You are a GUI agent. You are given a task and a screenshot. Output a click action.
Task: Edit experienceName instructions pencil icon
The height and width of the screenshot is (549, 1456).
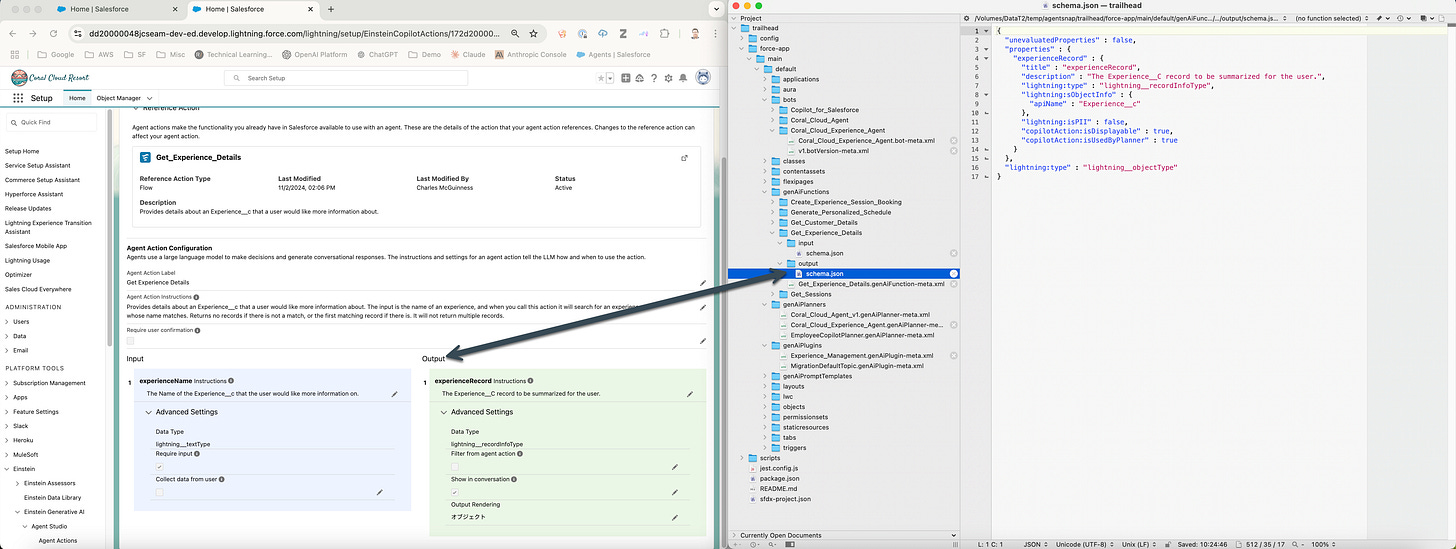click(394, 394)
